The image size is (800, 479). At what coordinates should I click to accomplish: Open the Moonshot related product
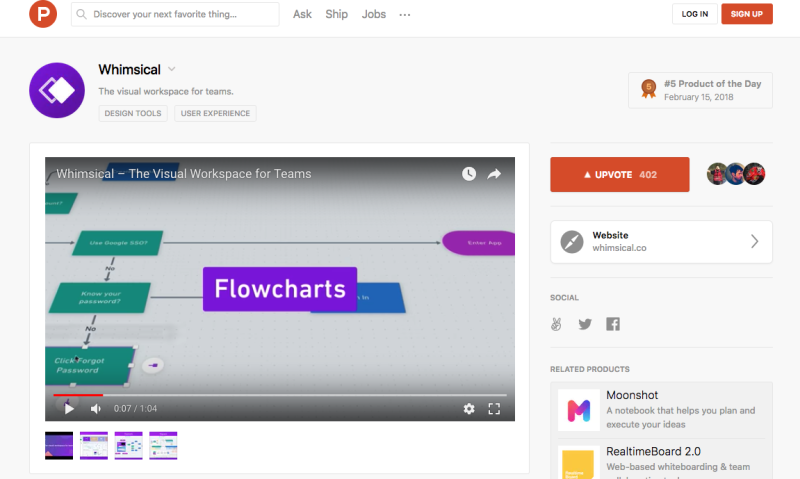[661, 410]
